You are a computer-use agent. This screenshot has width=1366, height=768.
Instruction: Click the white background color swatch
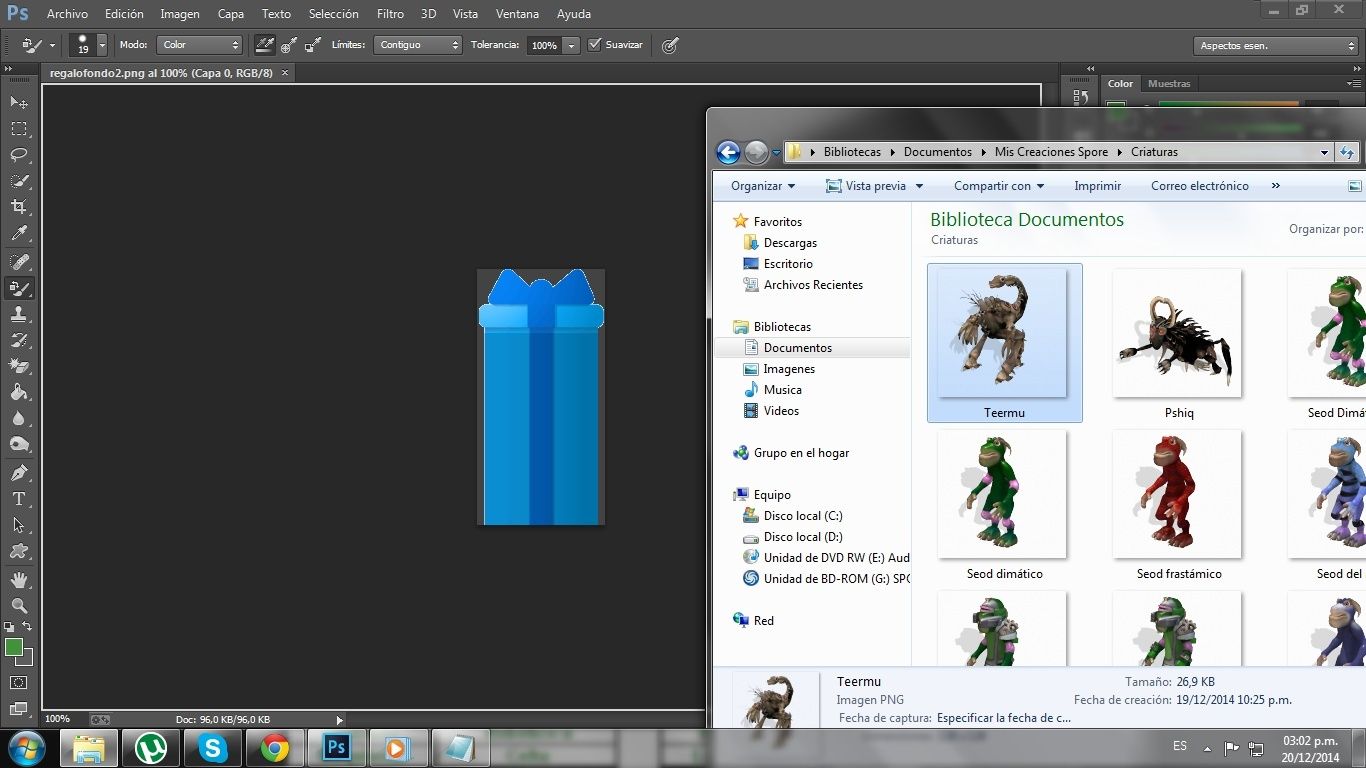(x=27, y=659)
